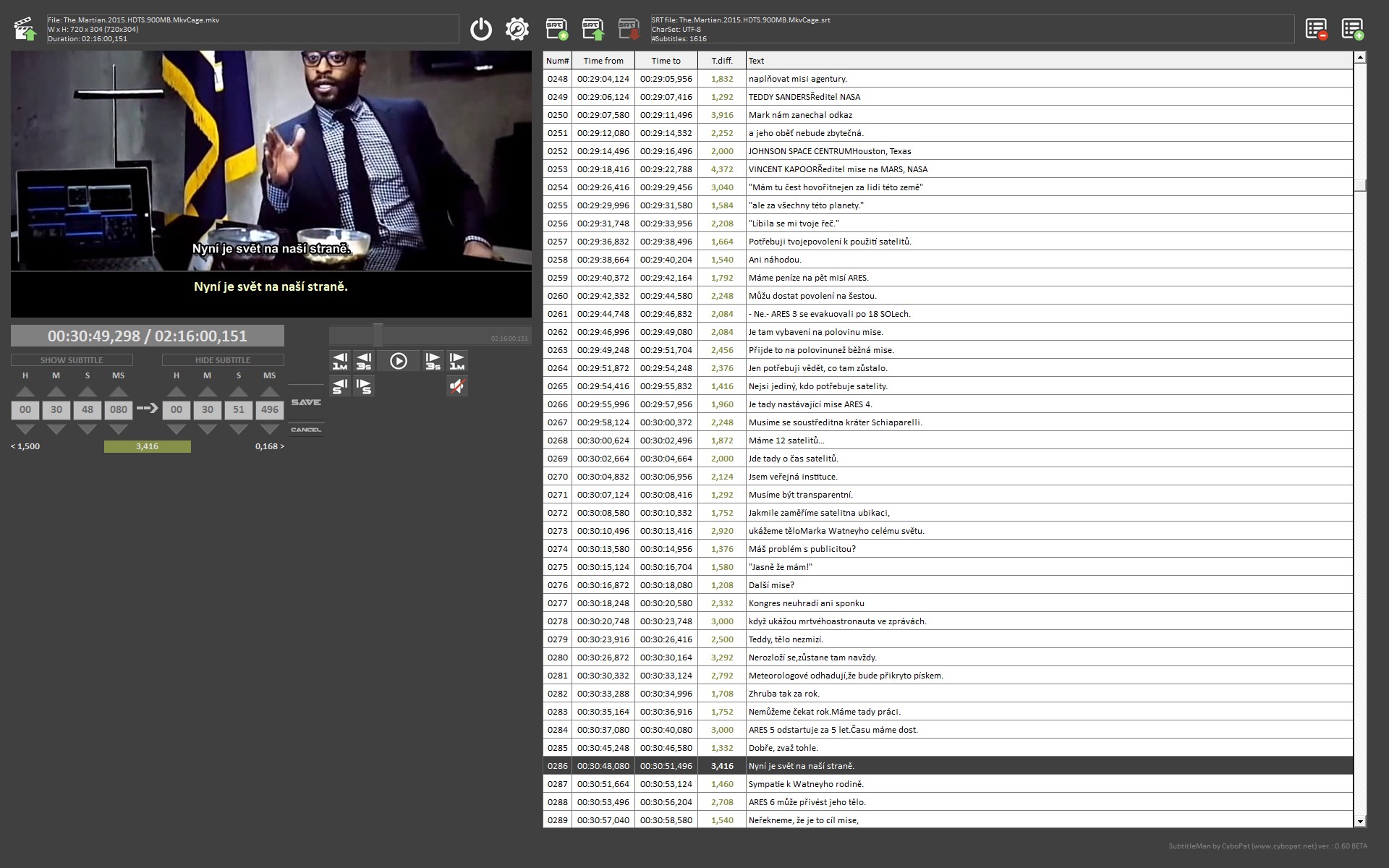Skip forward one minute
Image resolution: width=1389 pixels, height=868 pixels.
(x=456, y=361)
